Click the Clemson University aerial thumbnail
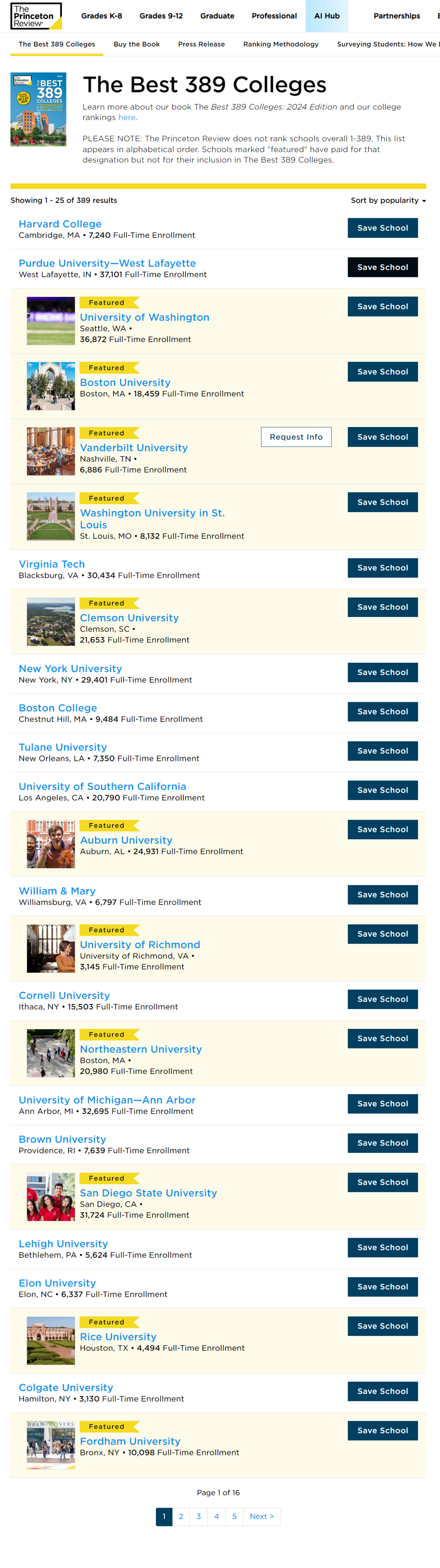 pyautogui.click(x=51, y=621)
